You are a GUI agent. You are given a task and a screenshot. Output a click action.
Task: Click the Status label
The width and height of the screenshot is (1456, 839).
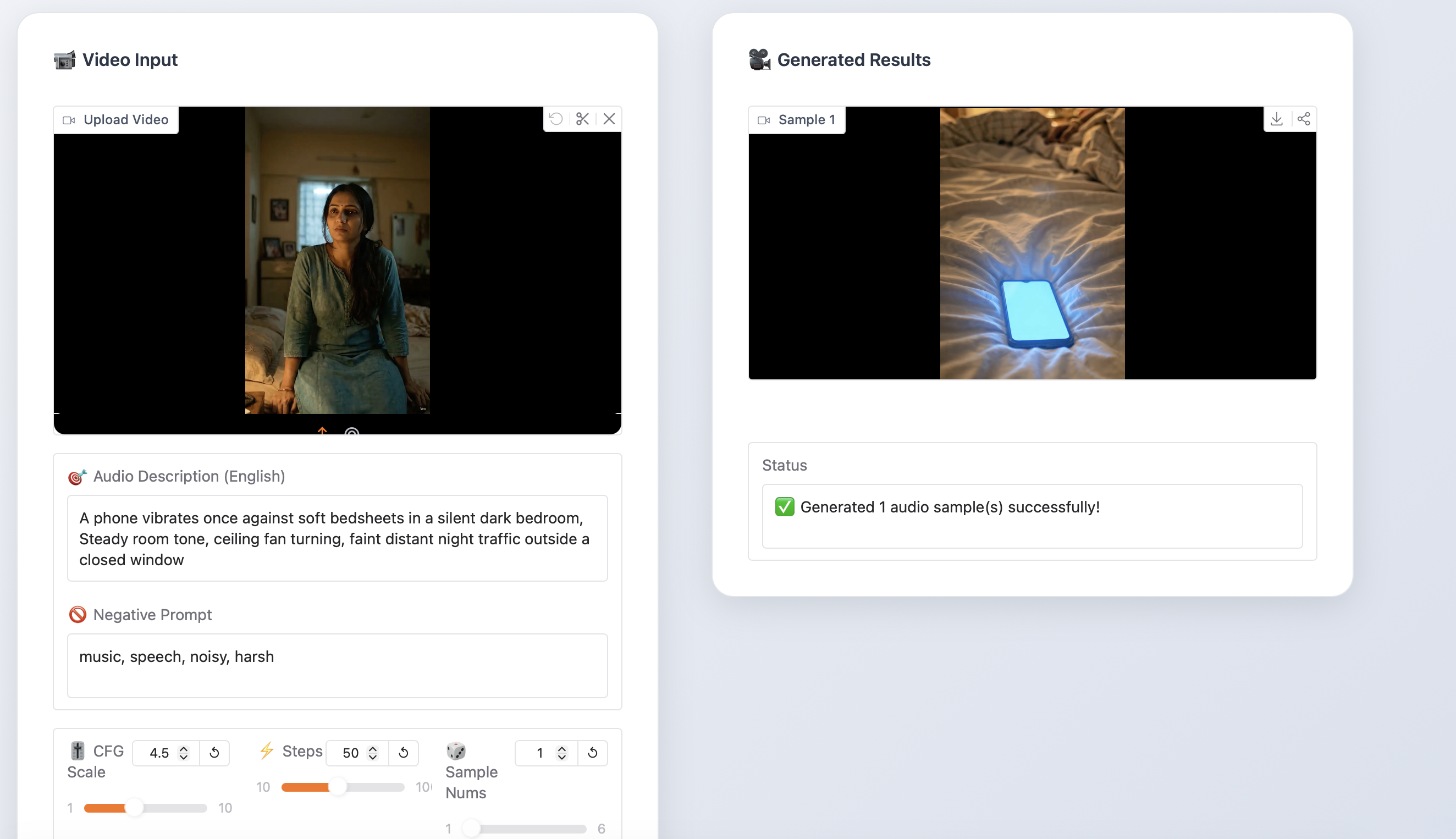[x=784, y=466]
